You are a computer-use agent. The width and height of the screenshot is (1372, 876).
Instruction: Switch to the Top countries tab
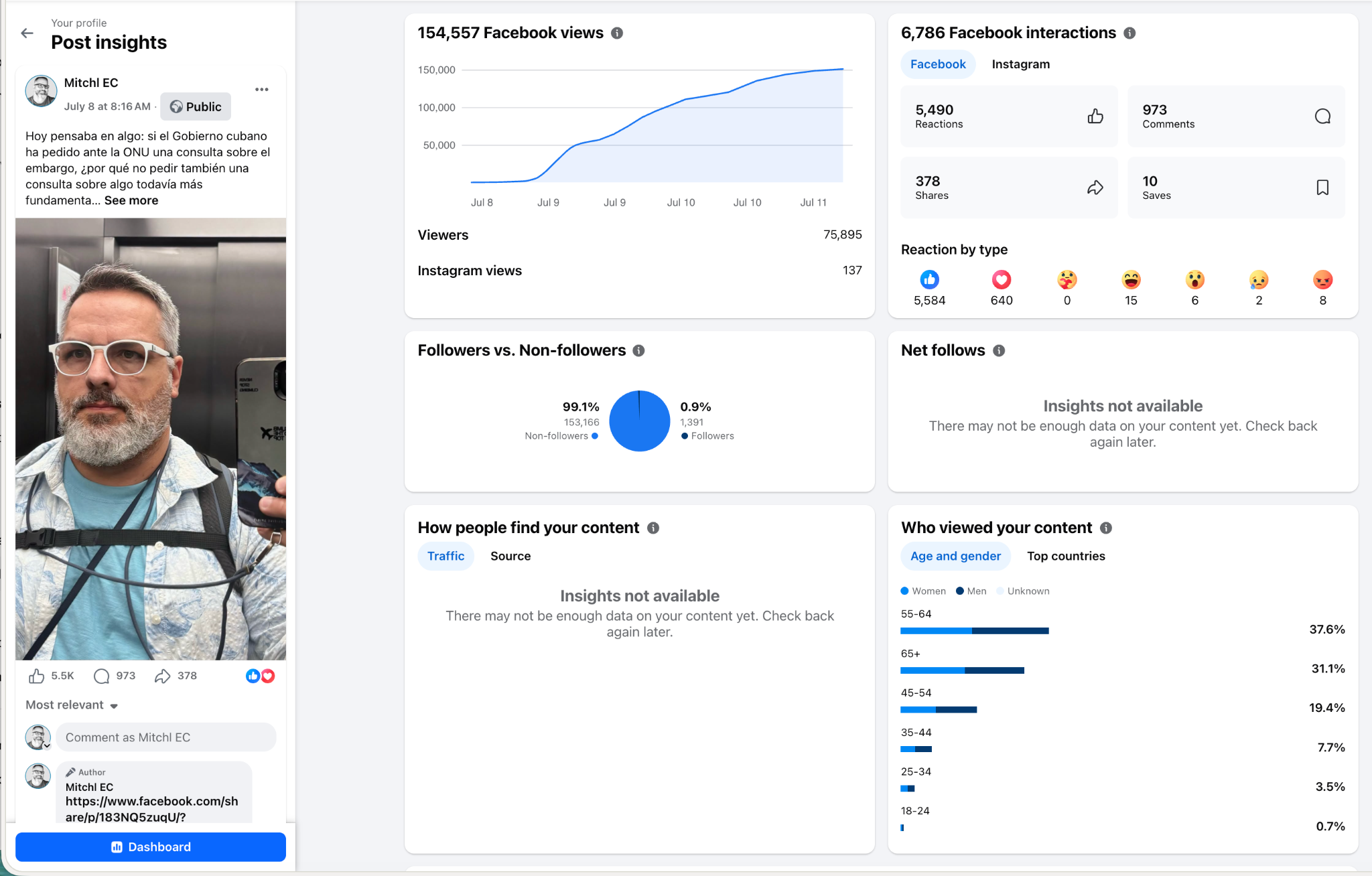coord(1066,556)
